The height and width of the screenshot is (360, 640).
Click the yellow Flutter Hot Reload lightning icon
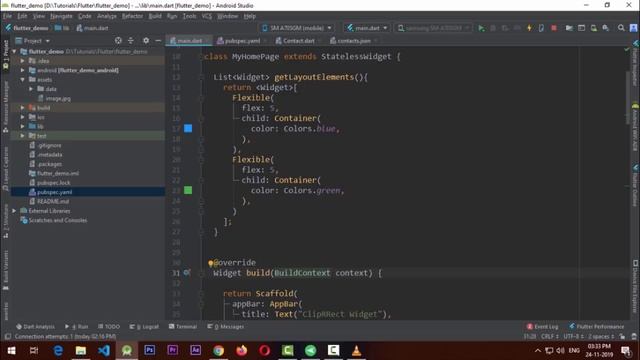point(529,28)
